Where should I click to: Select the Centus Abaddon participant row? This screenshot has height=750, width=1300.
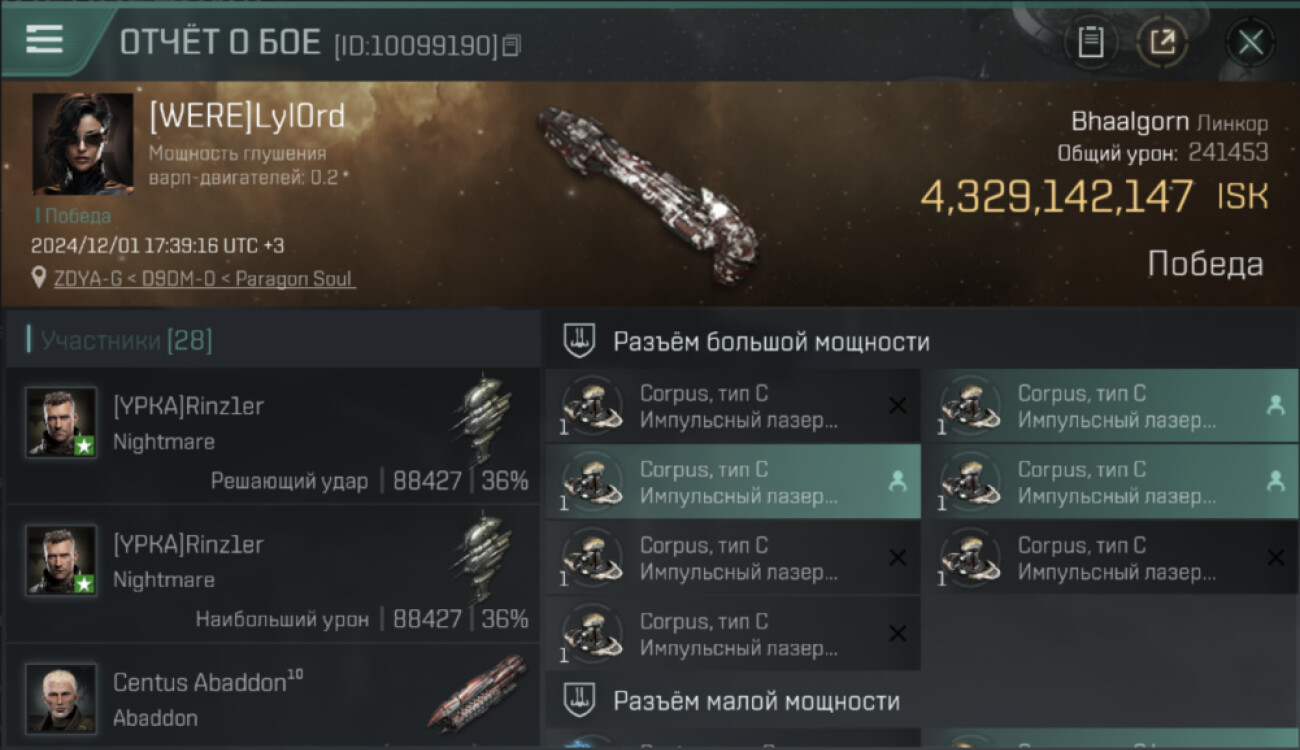[273, 696]
